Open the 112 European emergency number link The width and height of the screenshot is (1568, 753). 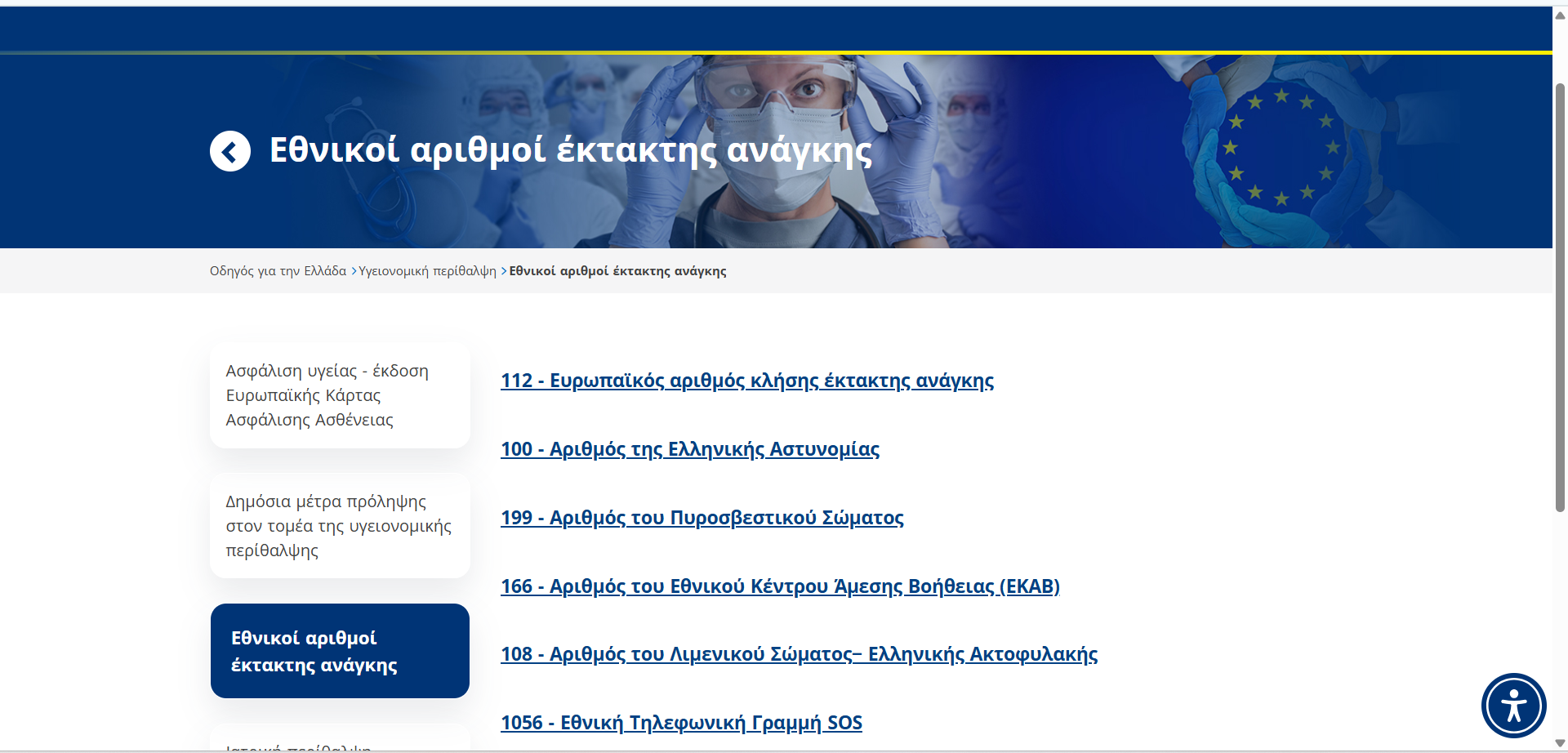pyautogui.click(x=746, y=381)
